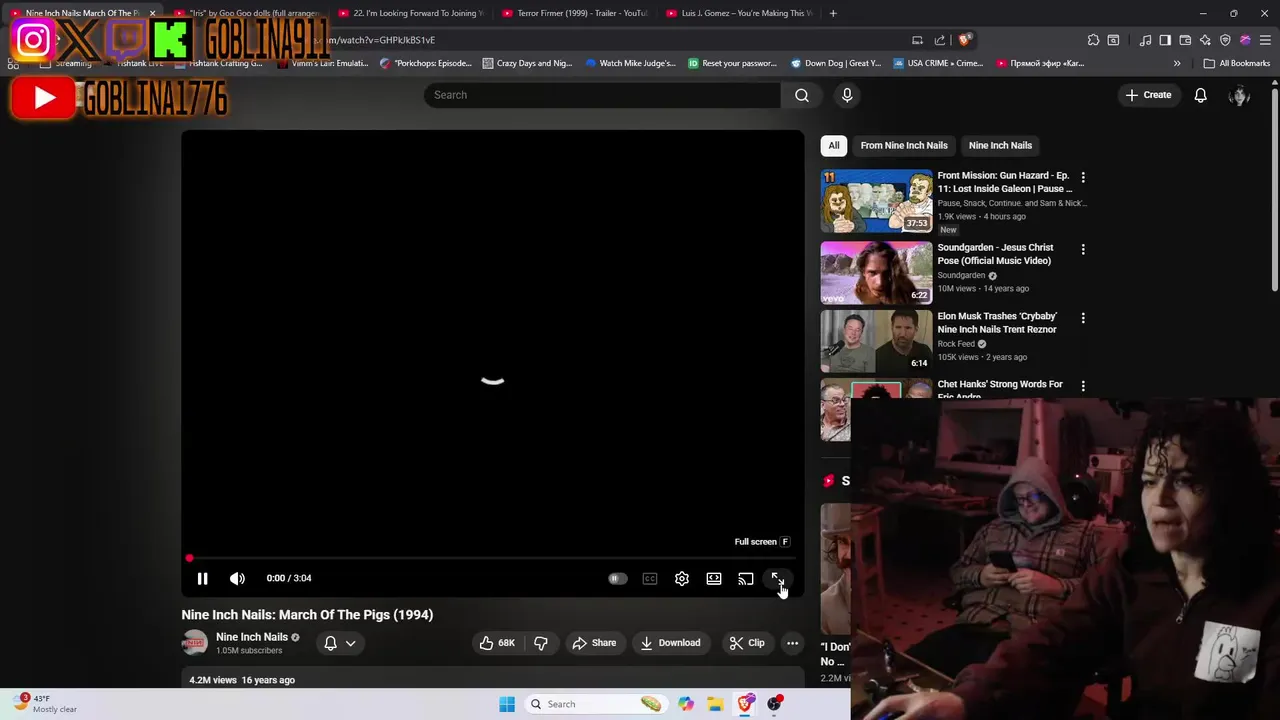Toggle the browser sidebar panel icon
Screen dimensions: 1280x720
coord(1165,40)
